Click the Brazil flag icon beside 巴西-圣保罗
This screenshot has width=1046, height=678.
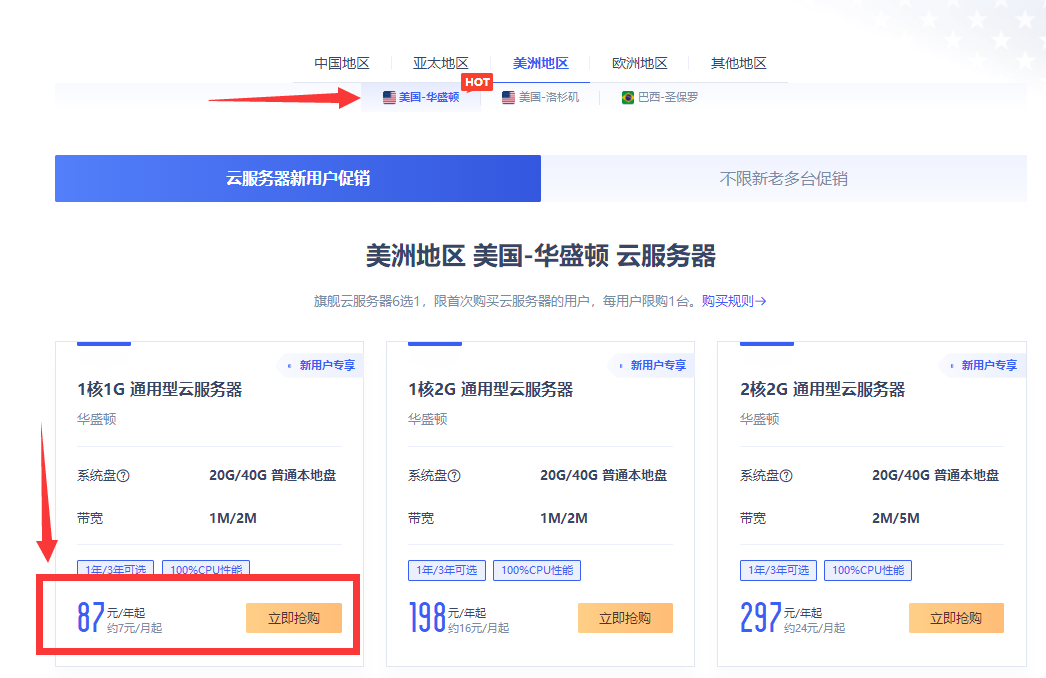[628, 98]
